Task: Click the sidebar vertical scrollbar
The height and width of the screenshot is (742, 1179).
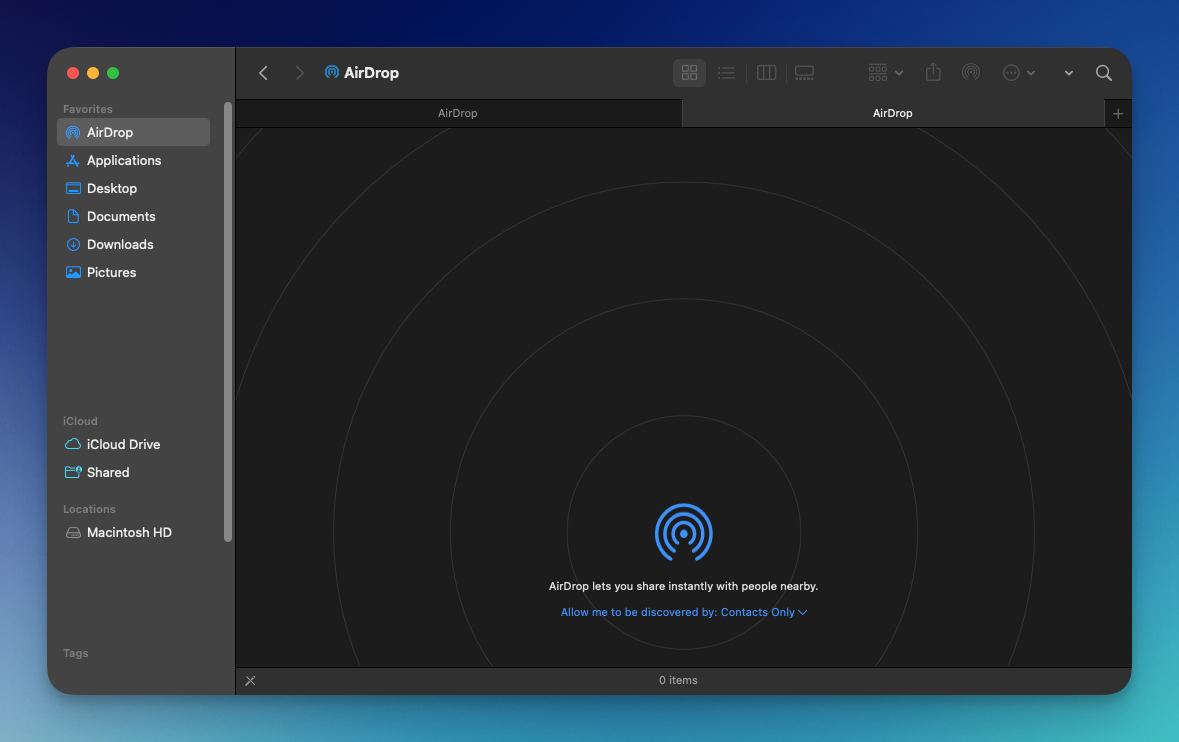Action: tap(228, 320)
